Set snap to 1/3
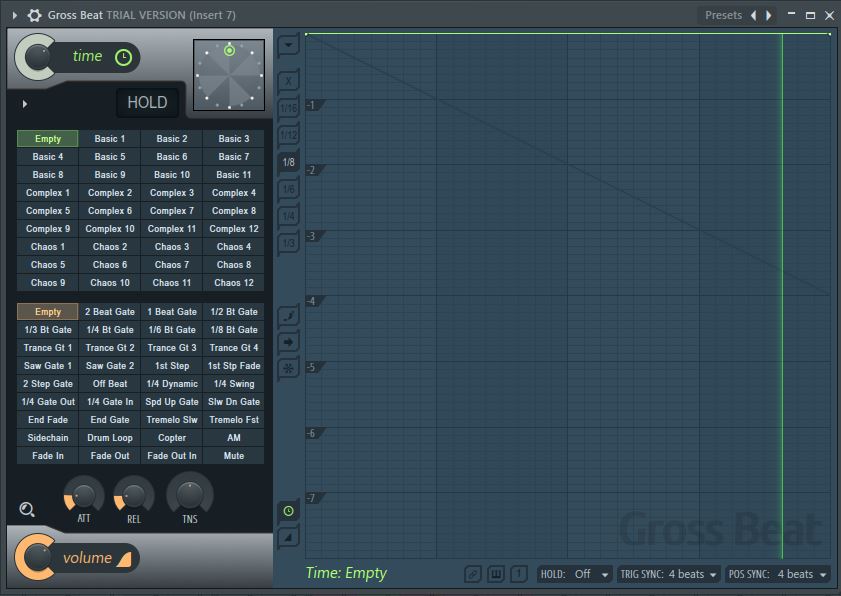This screenshot has height=596, width=841. [289, 242]
